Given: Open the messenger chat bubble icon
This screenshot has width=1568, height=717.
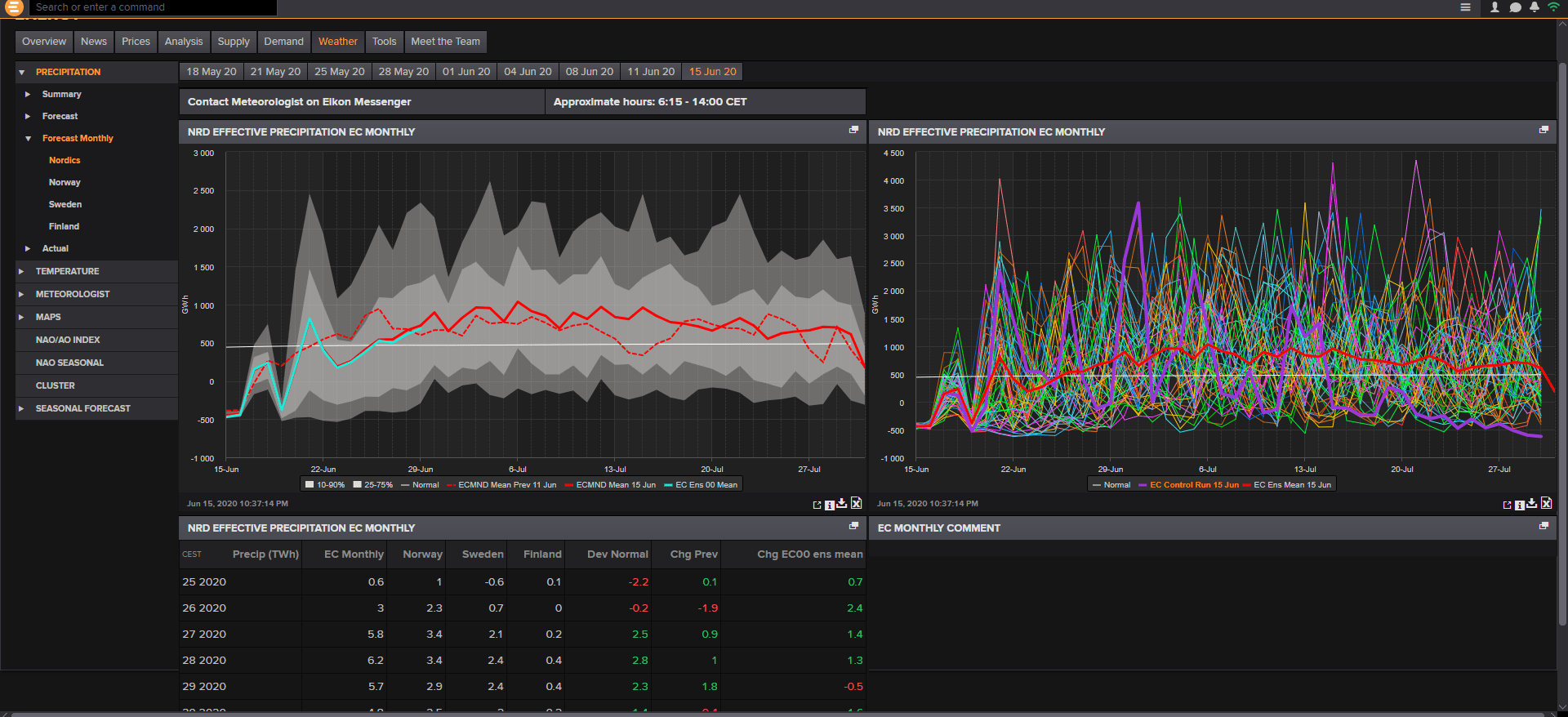Looking at the screenshot, I should click(x=1515, y=7).
